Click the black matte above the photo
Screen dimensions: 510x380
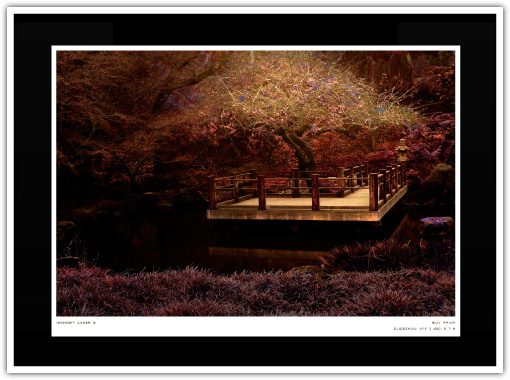coord(255,29)
